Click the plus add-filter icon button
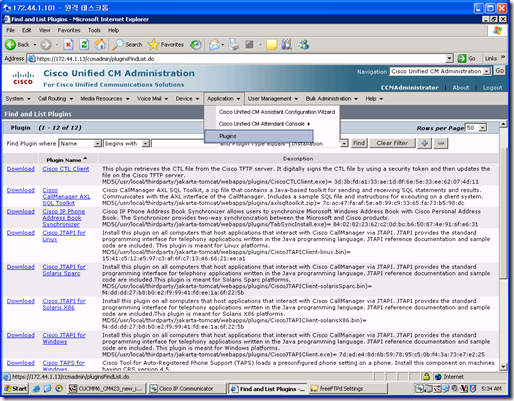The width and height of the screenshot is (514, 401). (x=424, y=143)
